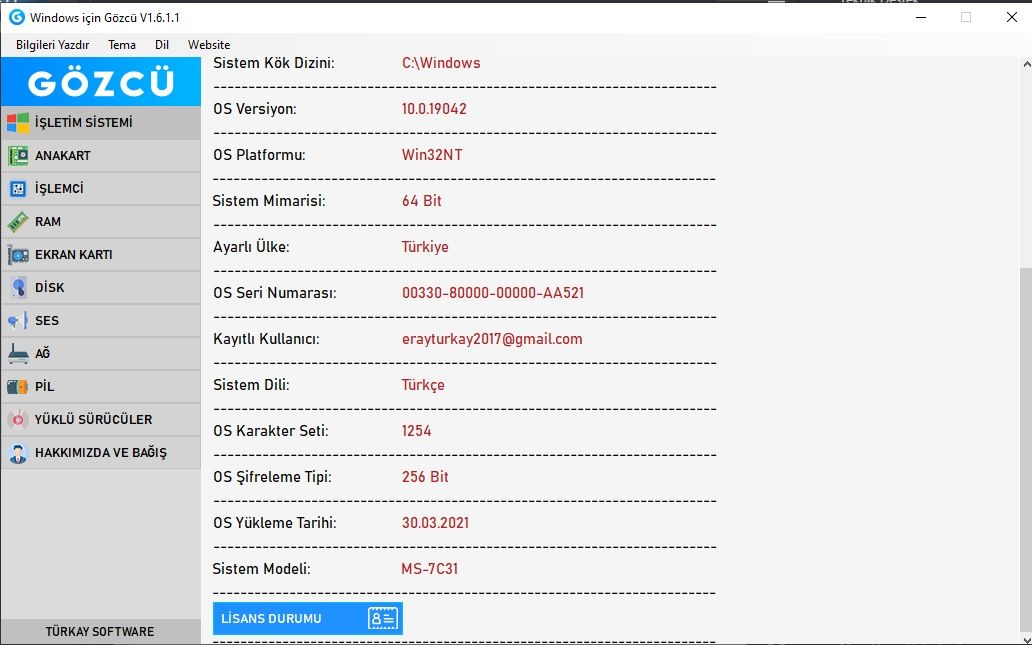Select the architecture value 64 Bit
Screen dimensions: 1032x645
pyautogui.click(x=422, y=201)
